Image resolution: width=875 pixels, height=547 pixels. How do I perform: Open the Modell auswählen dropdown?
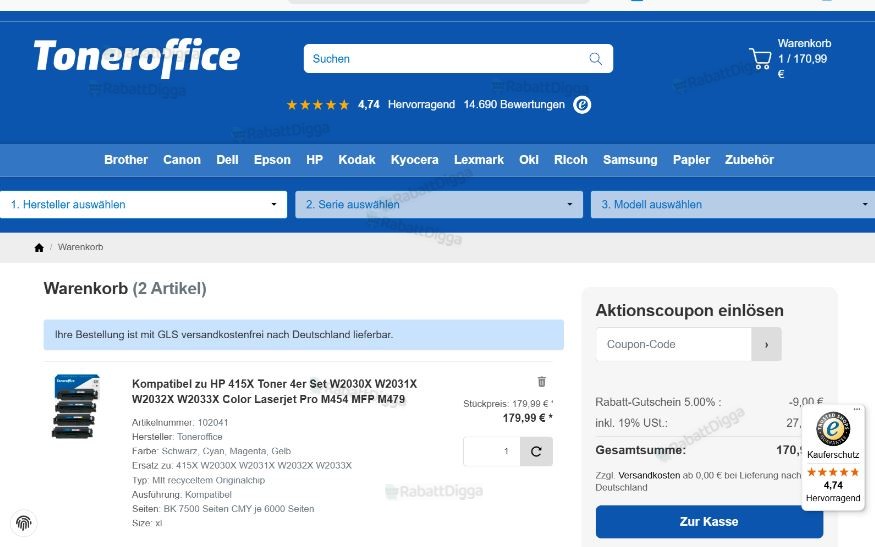pyautogui.click(x=733, y=204)
